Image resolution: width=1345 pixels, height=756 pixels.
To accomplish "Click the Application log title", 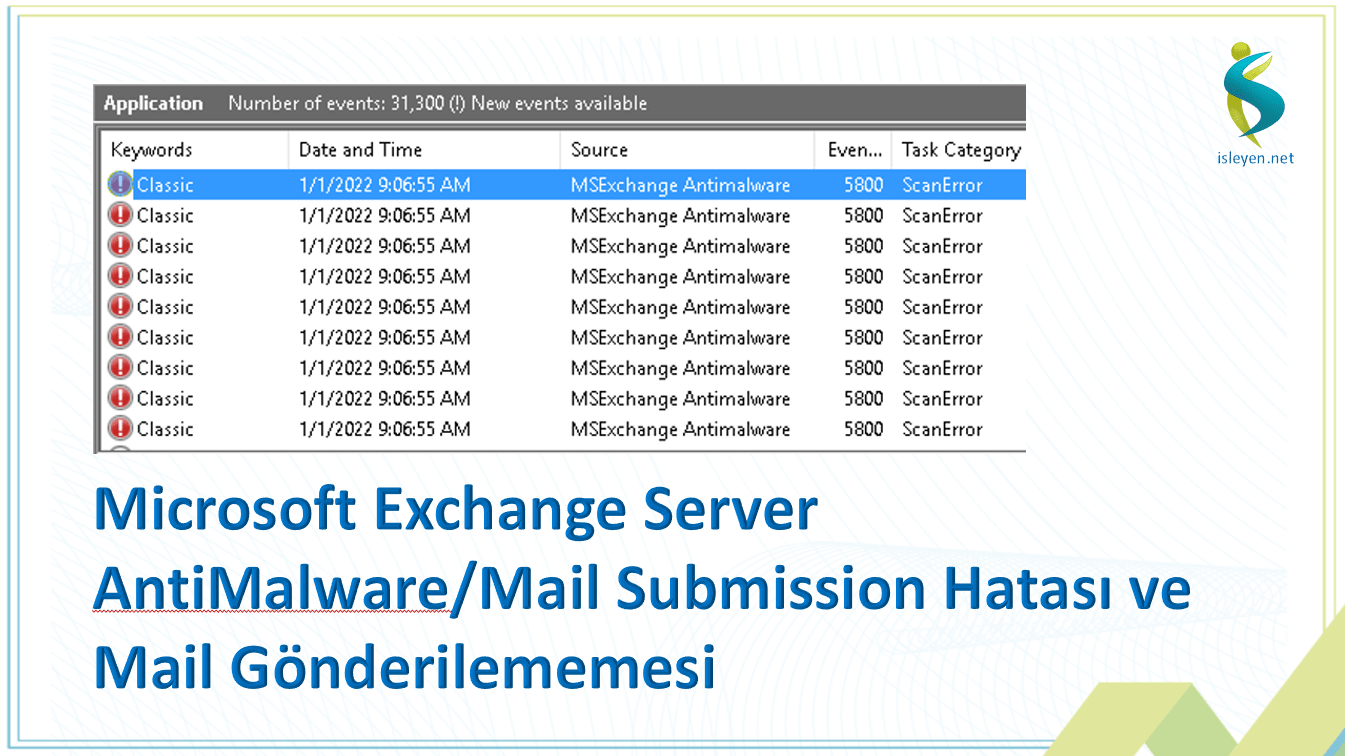I will [153, 103].
